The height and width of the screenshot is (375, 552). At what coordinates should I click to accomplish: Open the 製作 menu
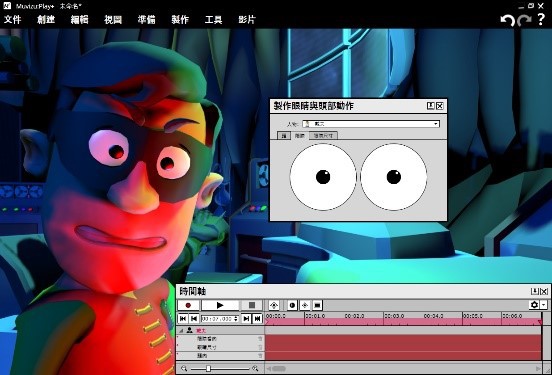pos(180,19)
